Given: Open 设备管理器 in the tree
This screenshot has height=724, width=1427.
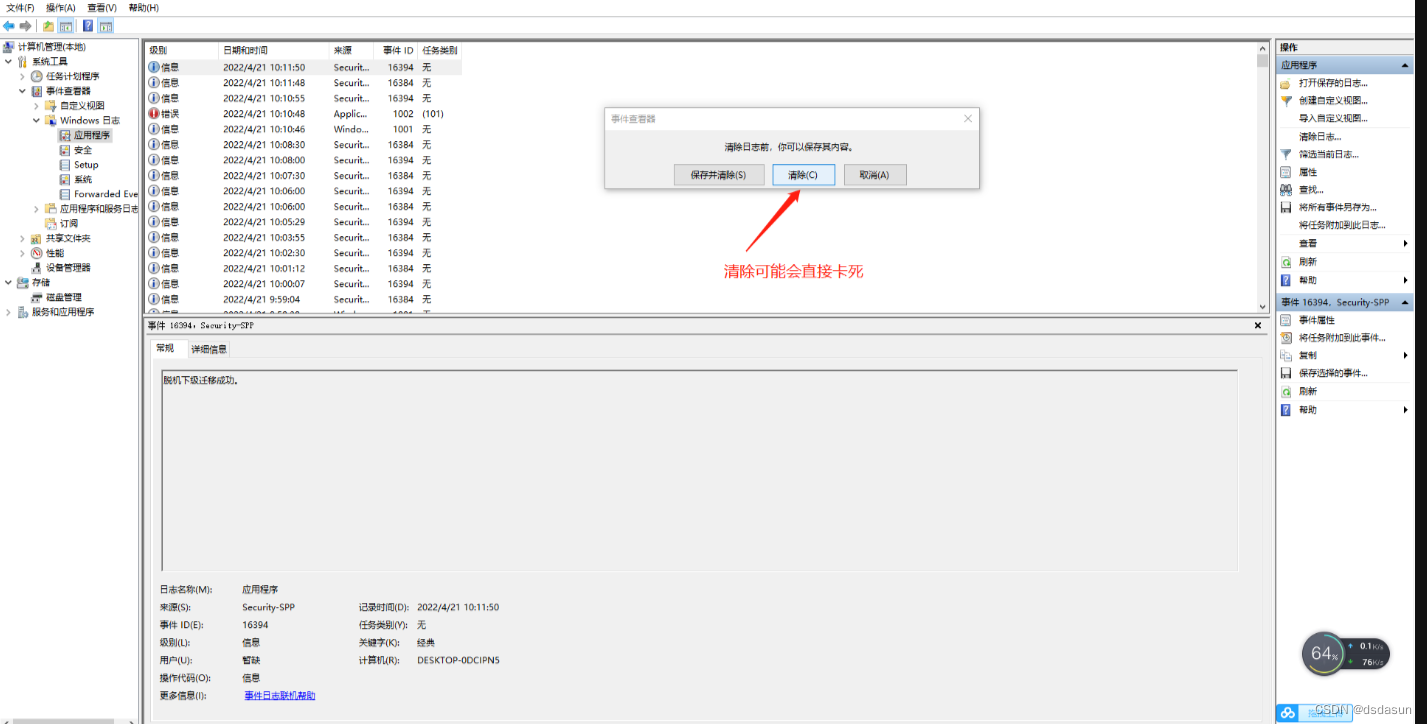Looking at the screenshot, I should coord(68,268).
